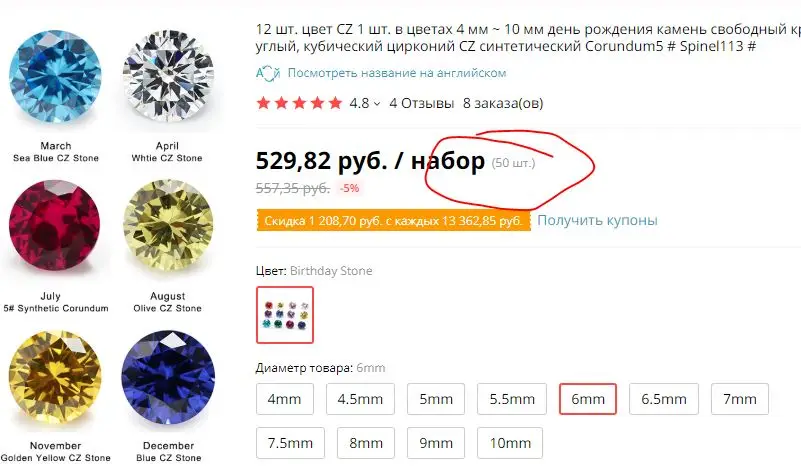Expand the 4.8 rating dropdown chevron
Image resolution: width=801 pixels, height=466 pixels.
(377, 104)
